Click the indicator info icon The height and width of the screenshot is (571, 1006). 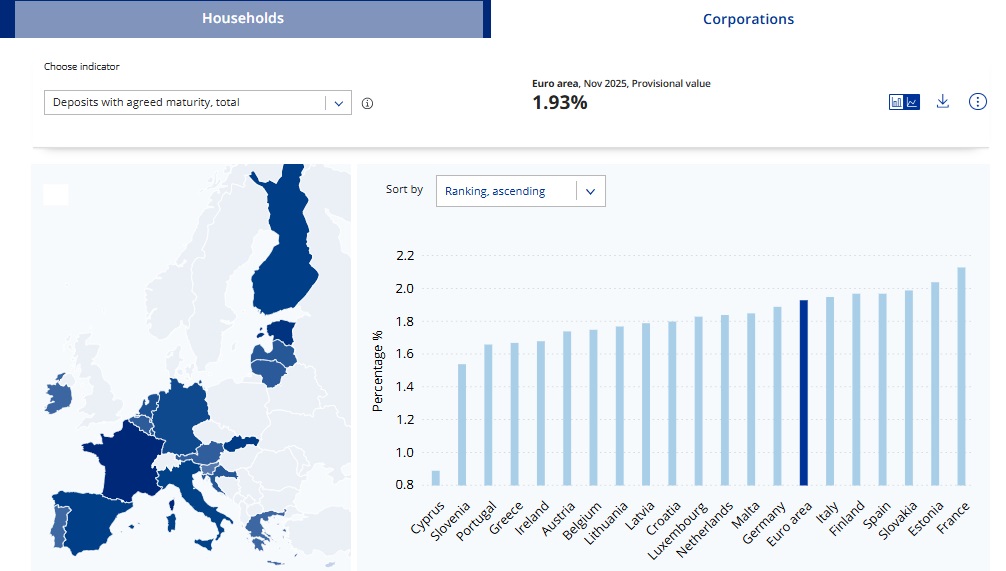click(x=367, y=103)
